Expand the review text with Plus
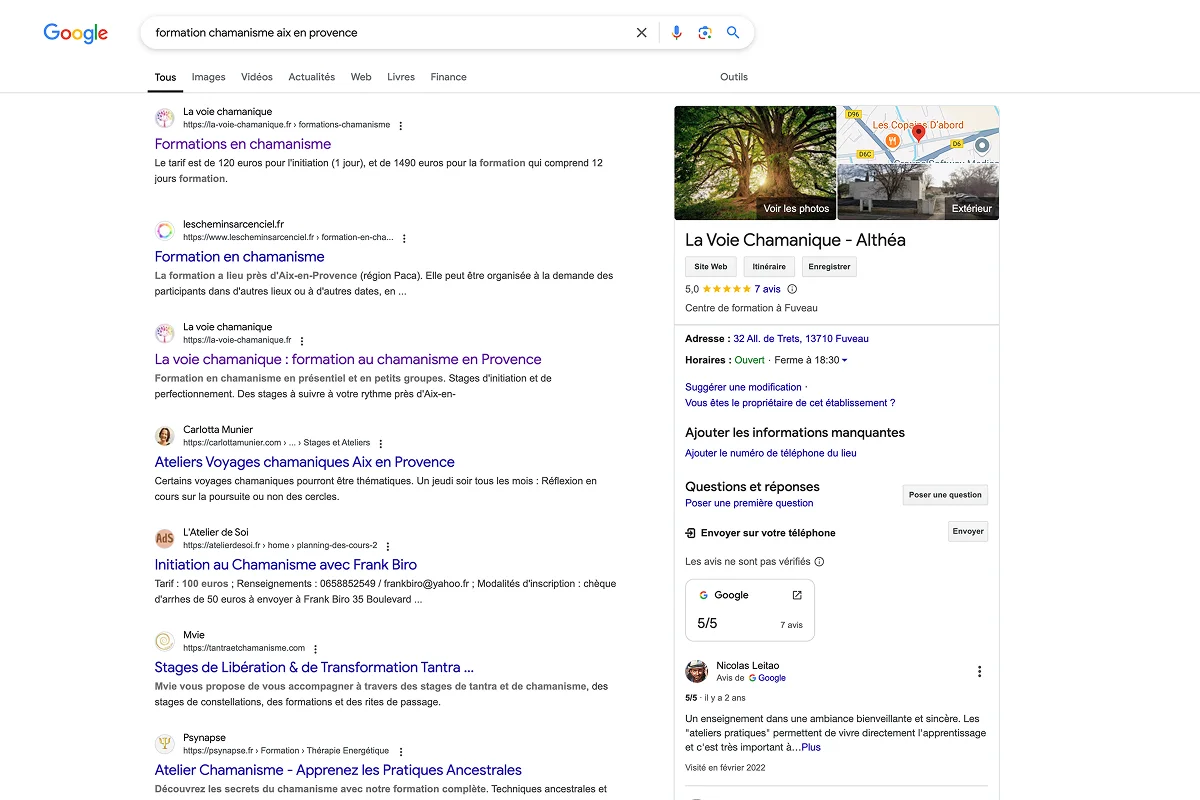Screen dimensions: 1200x800 click(810, 746)
